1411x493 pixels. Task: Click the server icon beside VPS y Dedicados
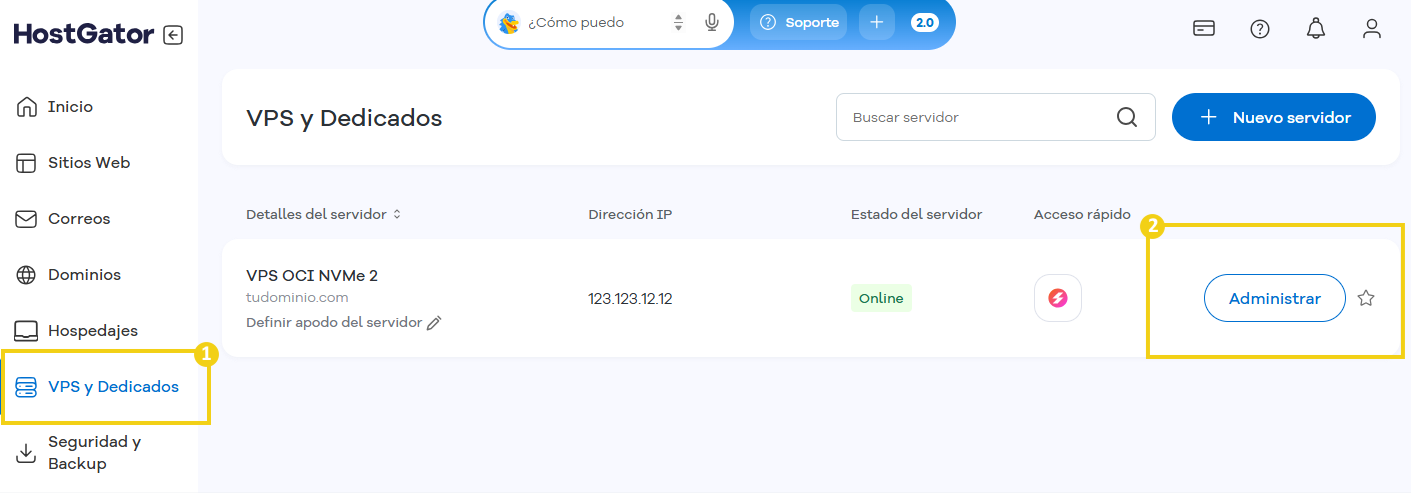tap(27, 387)
